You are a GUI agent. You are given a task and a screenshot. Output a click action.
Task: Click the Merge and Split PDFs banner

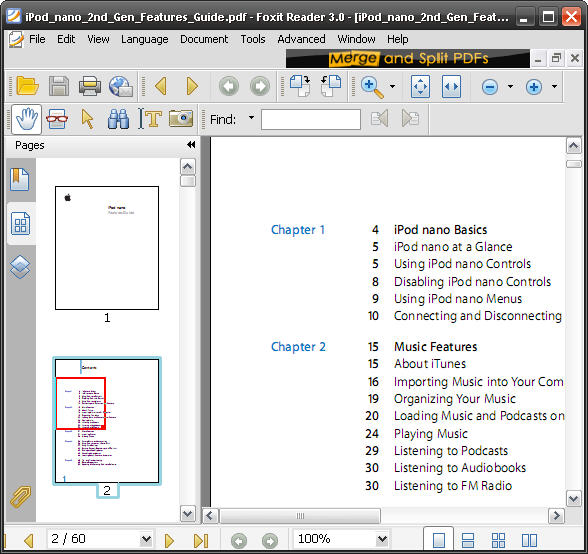[x=408, y=59]
